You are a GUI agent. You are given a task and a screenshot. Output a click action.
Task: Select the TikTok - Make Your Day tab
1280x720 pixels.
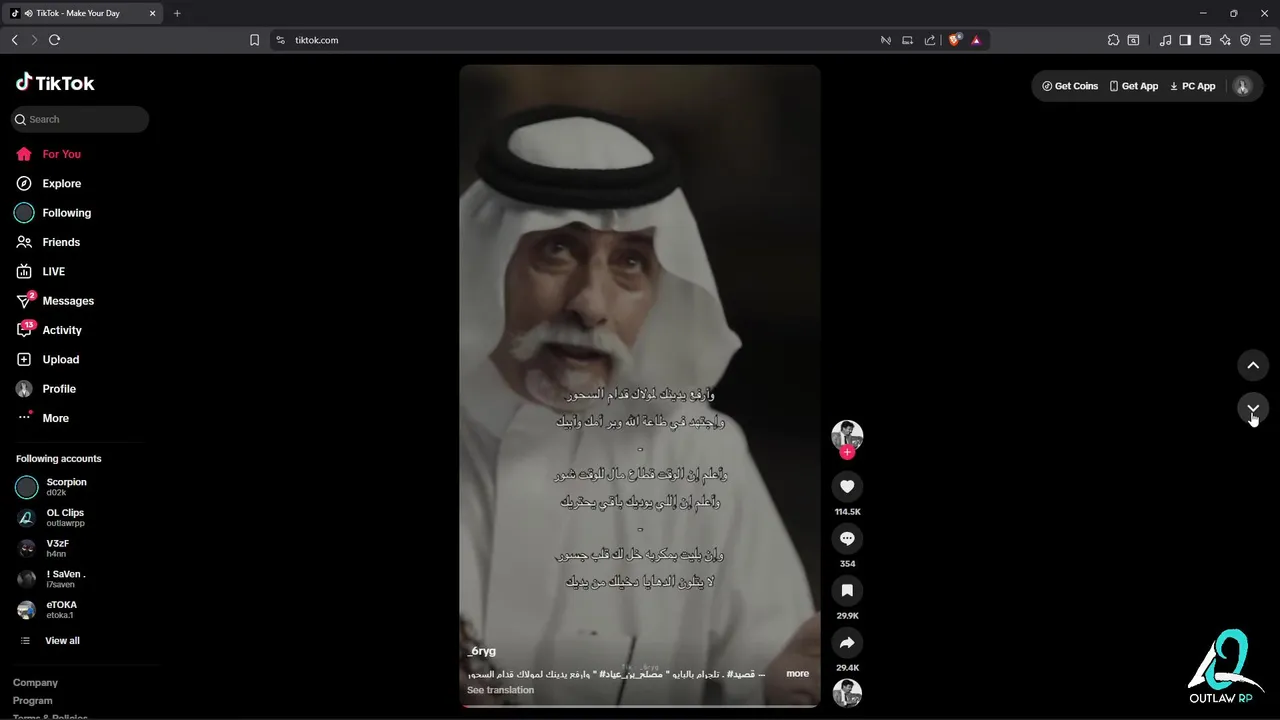click(x=84, y=13)
